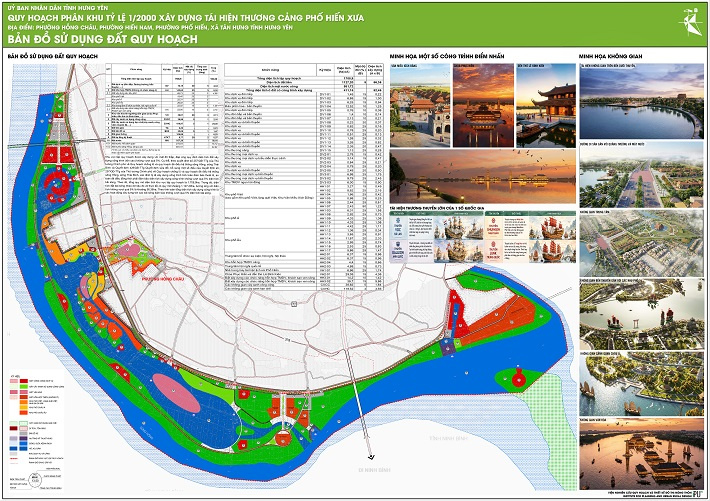Click the red legend color swatch

24,381
